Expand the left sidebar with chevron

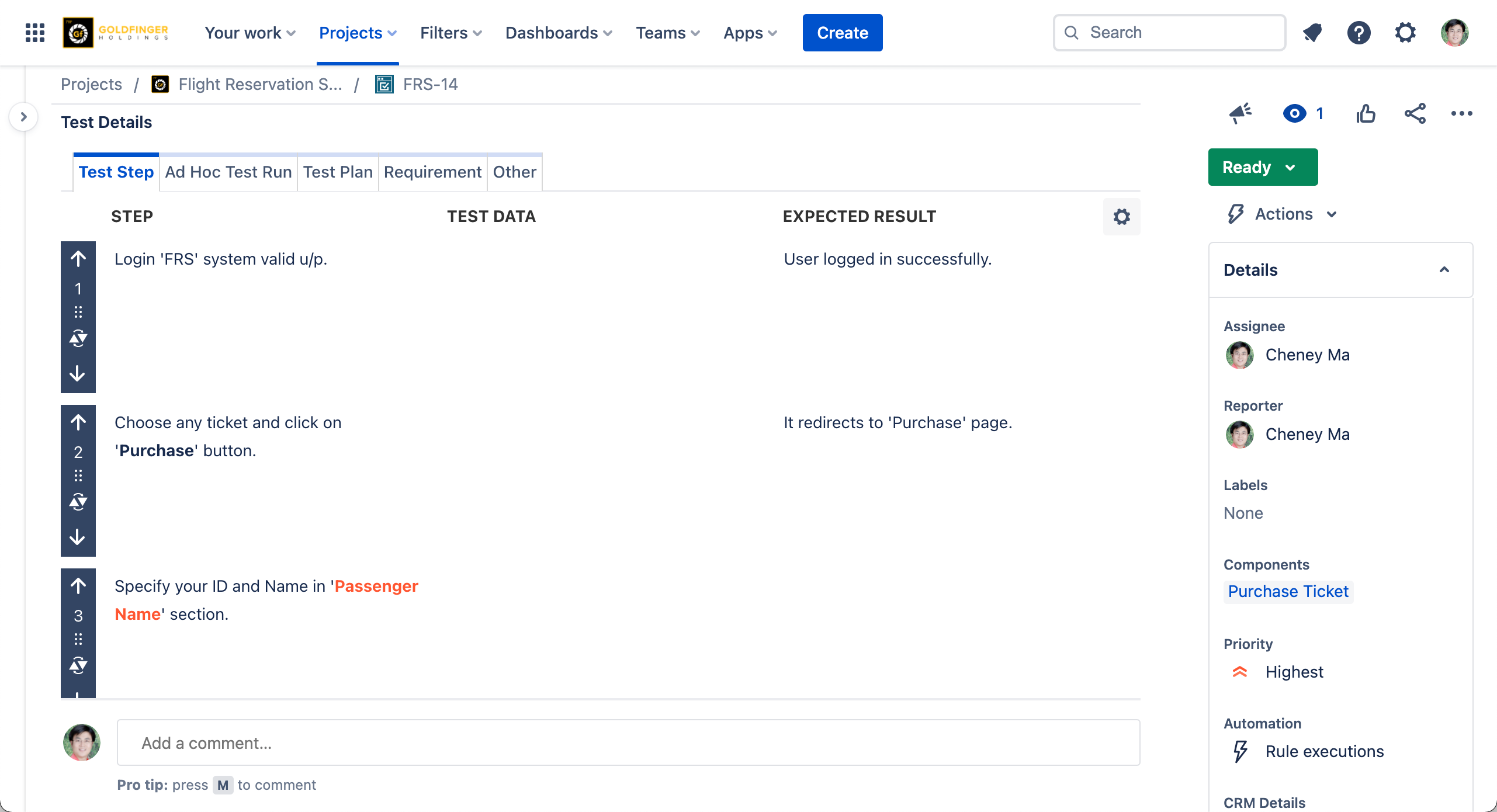click(x=23, y=117)
